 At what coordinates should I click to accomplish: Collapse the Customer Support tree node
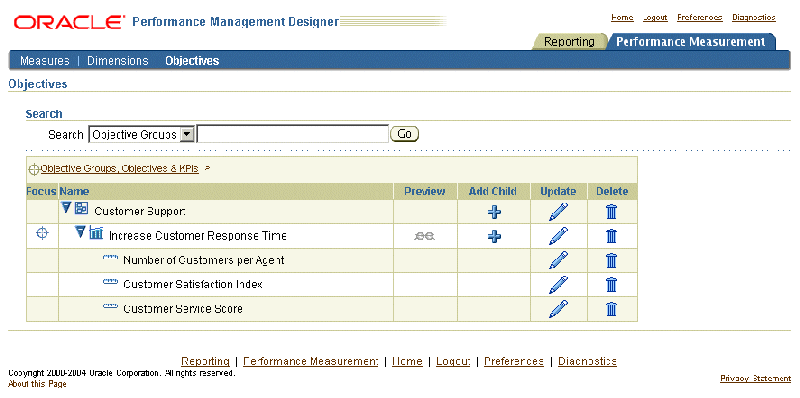pos(66,208)
